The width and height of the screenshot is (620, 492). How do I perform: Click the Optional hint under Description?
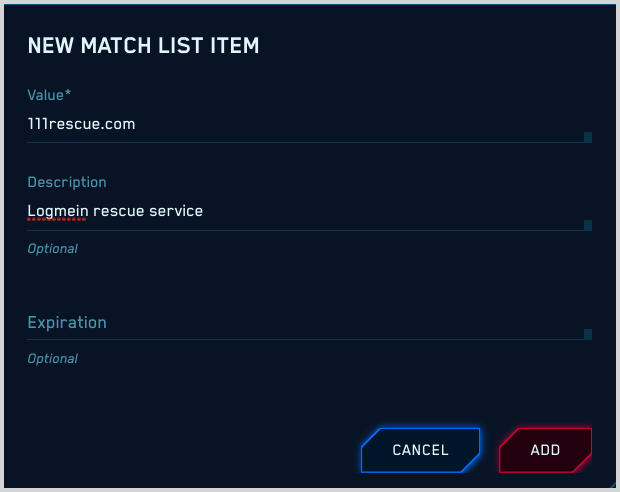pos(52,248)
